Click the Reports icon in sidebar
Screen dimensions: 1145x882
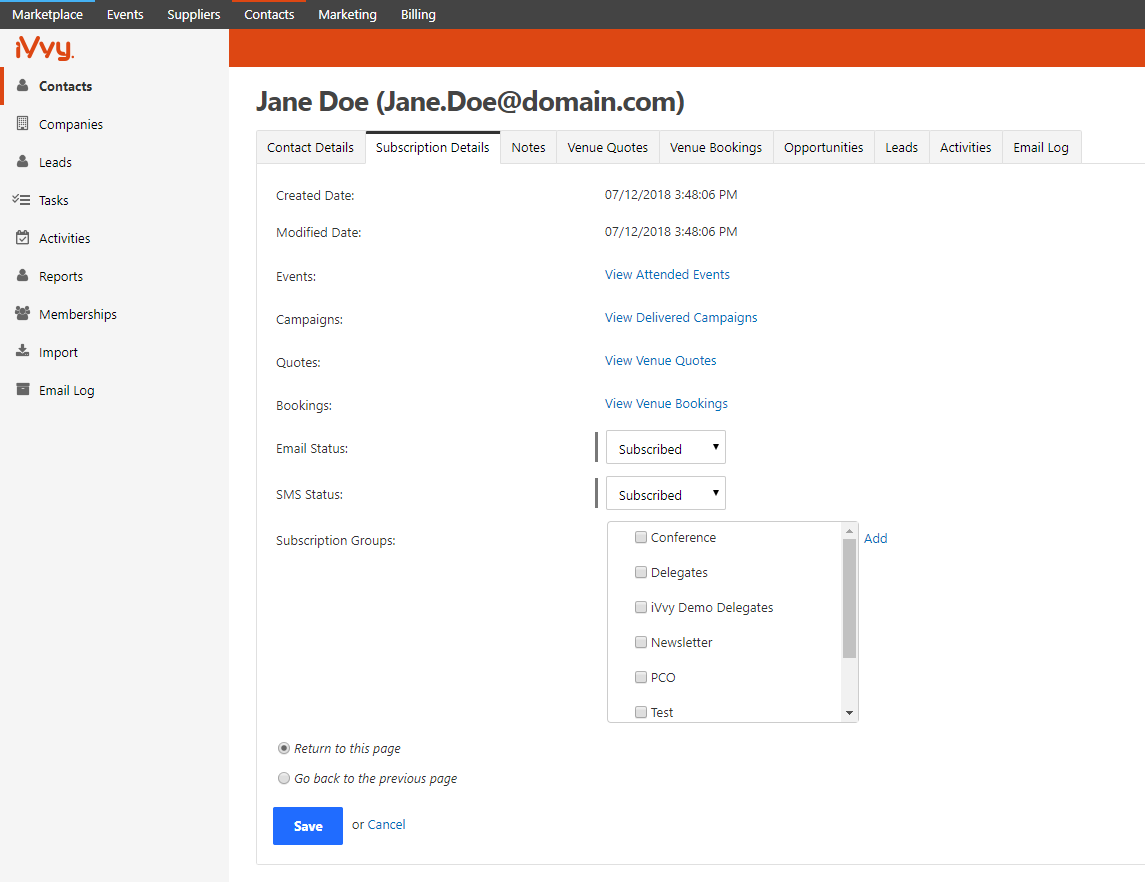23,275
